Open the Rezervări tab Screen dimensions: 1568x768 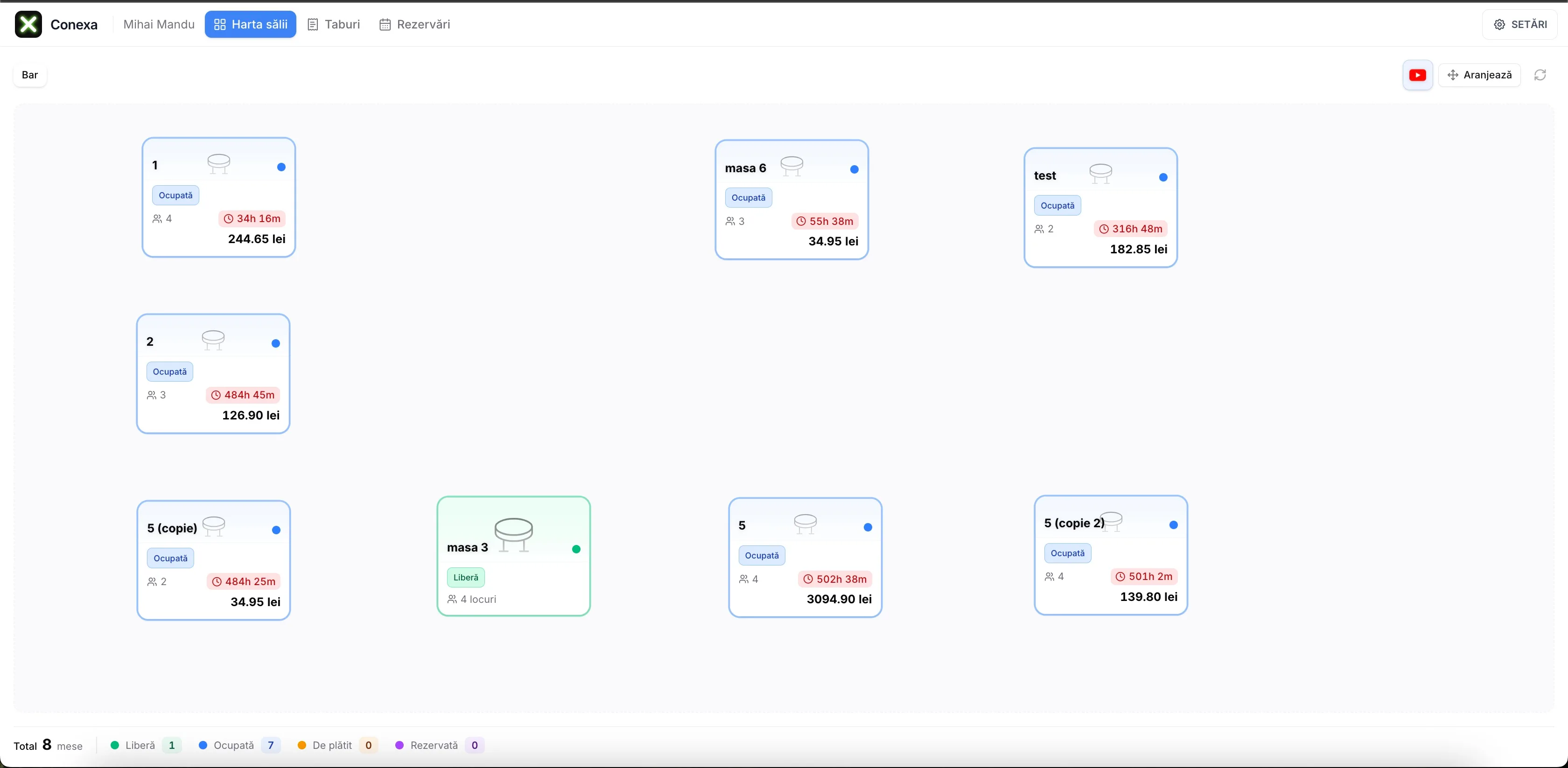point(414,24)
